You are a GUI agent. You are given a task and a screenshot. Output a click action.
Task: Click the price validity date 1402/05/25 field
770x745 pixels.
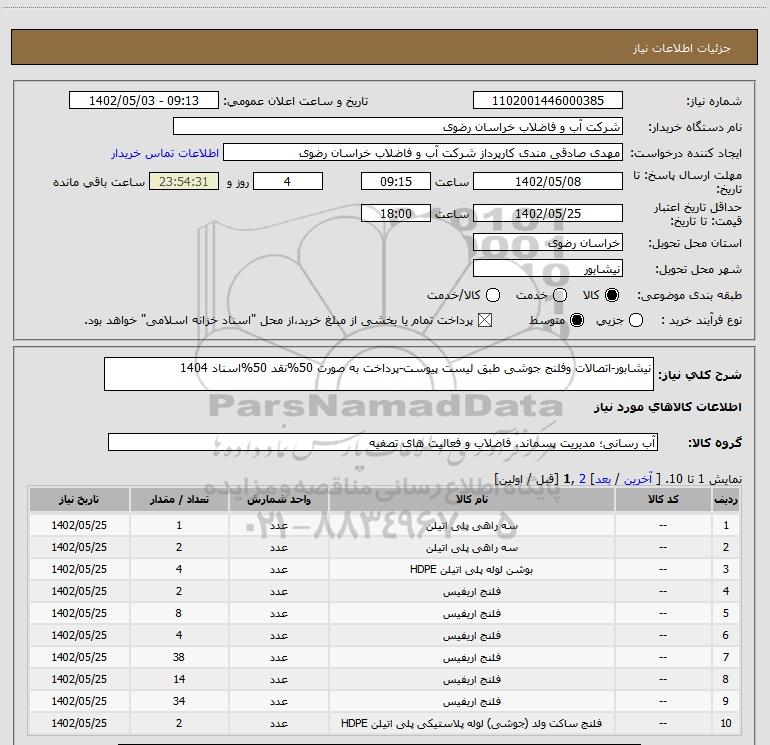tap(548, 213)
